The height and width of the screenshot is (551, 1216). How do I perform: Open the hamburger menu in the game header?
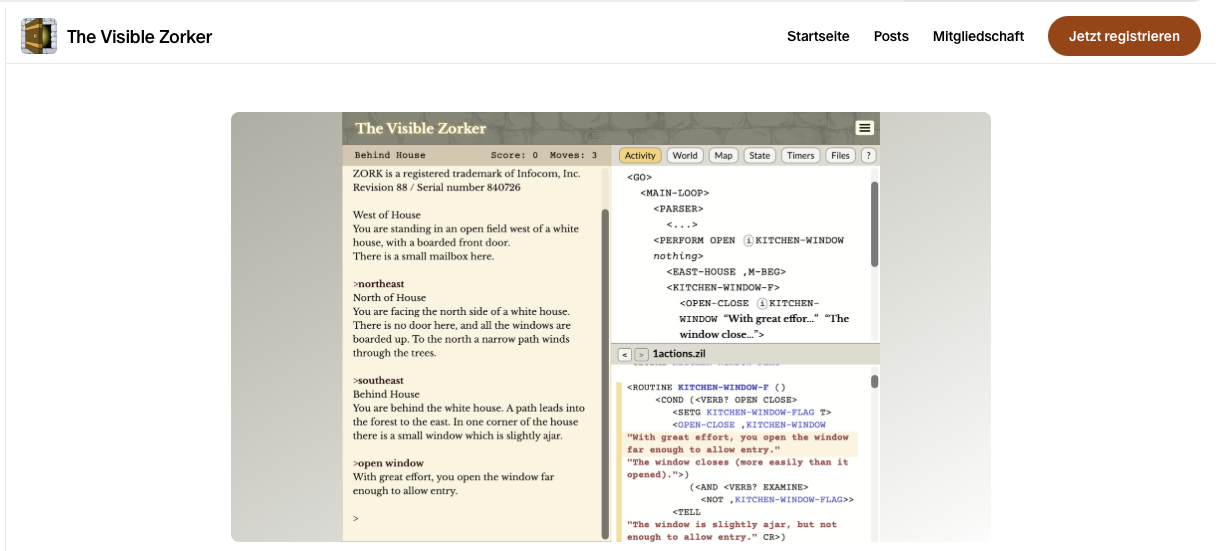point(865,128)
